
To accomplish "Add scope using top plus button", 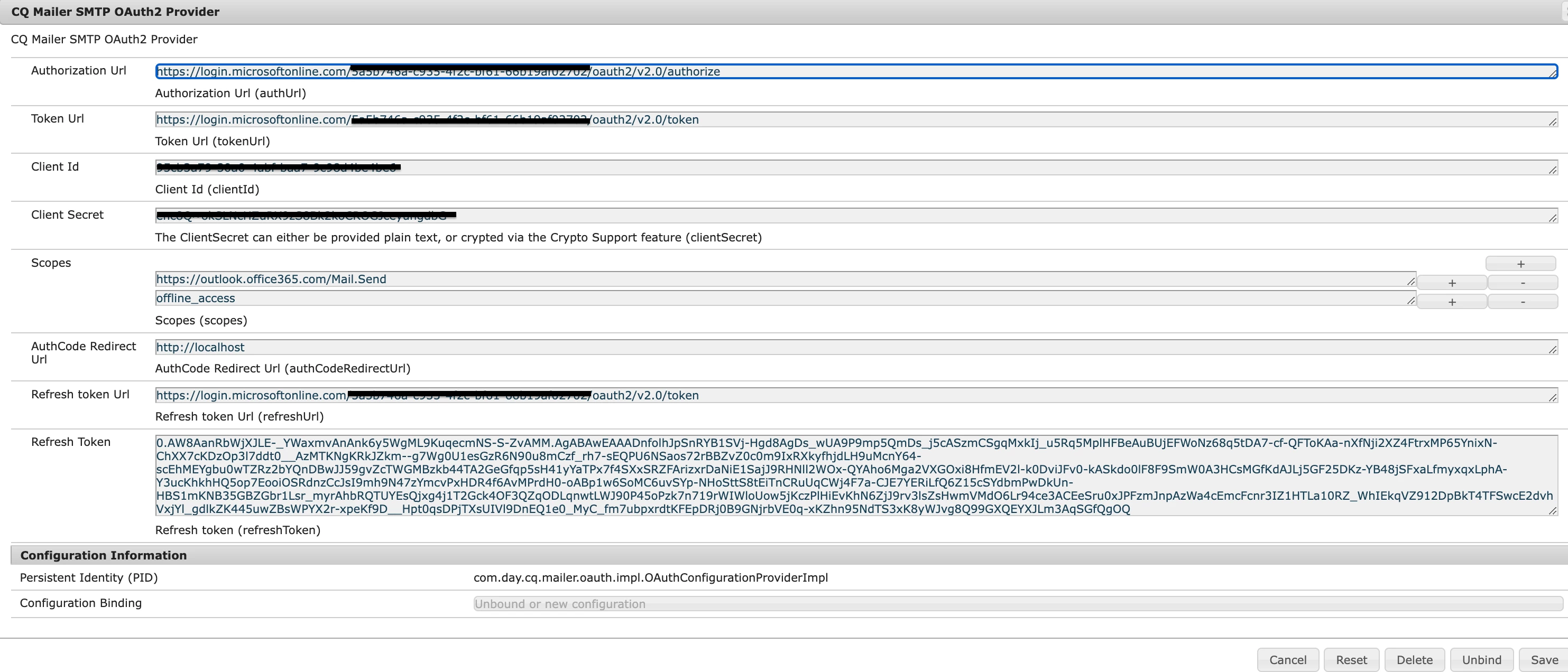I will pyautogui.click(x=1520, y=264).
